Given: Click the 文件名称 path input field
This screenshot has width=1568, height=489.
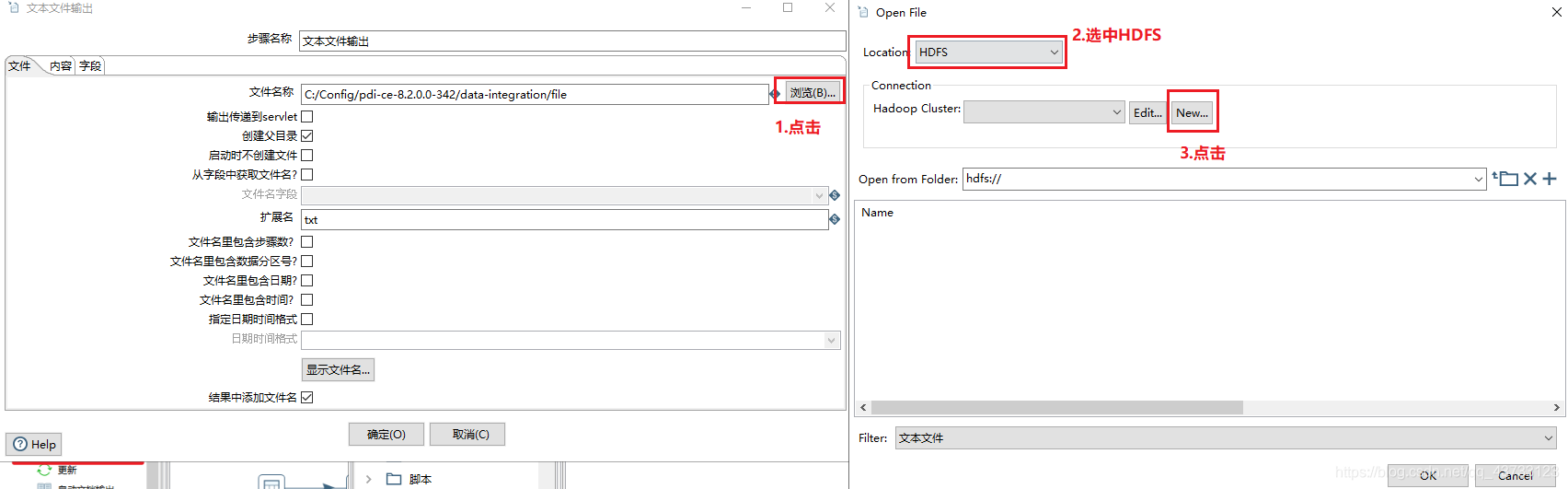Looking at the screenshot, I should (x=535, y=94).
